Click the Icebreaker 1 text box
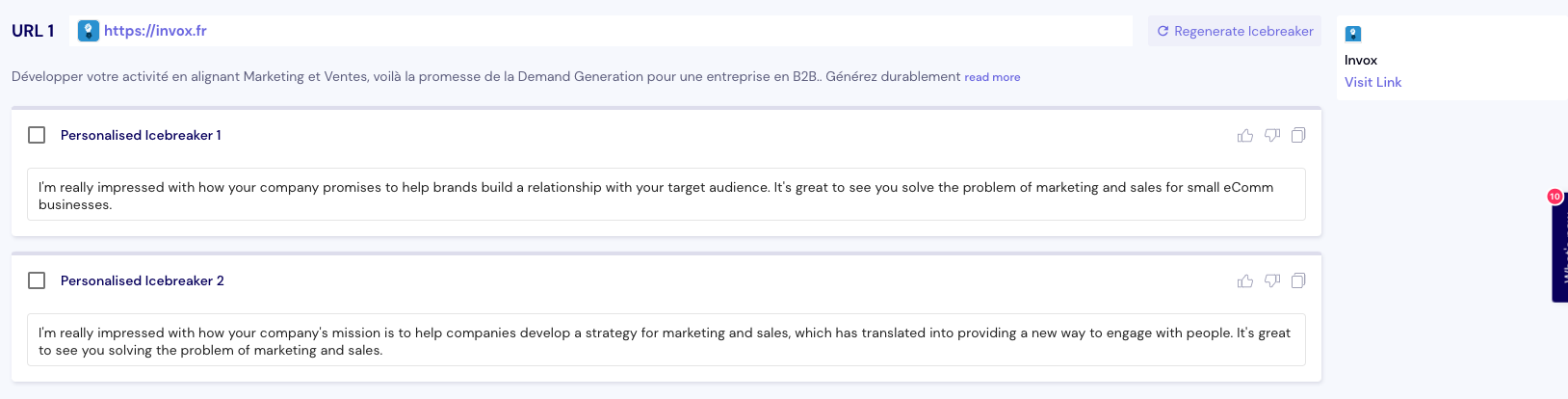Viewport: 1568px width, 399px height. (665, 195)
